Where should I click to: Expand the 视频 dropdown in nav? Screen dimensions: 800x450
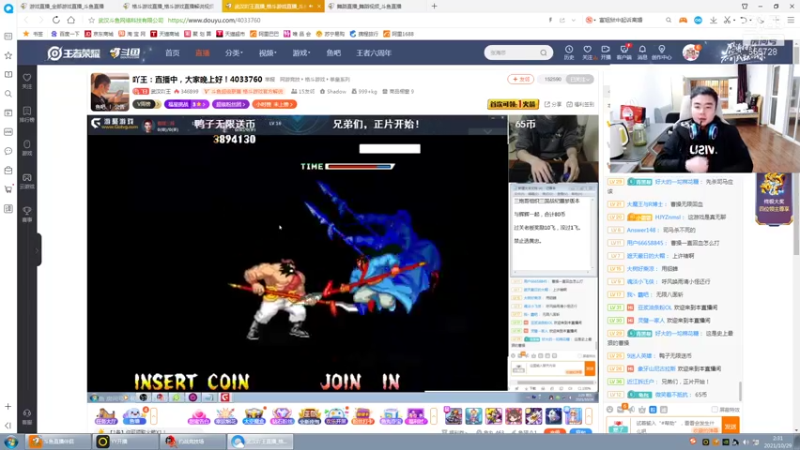click(267, 53)
